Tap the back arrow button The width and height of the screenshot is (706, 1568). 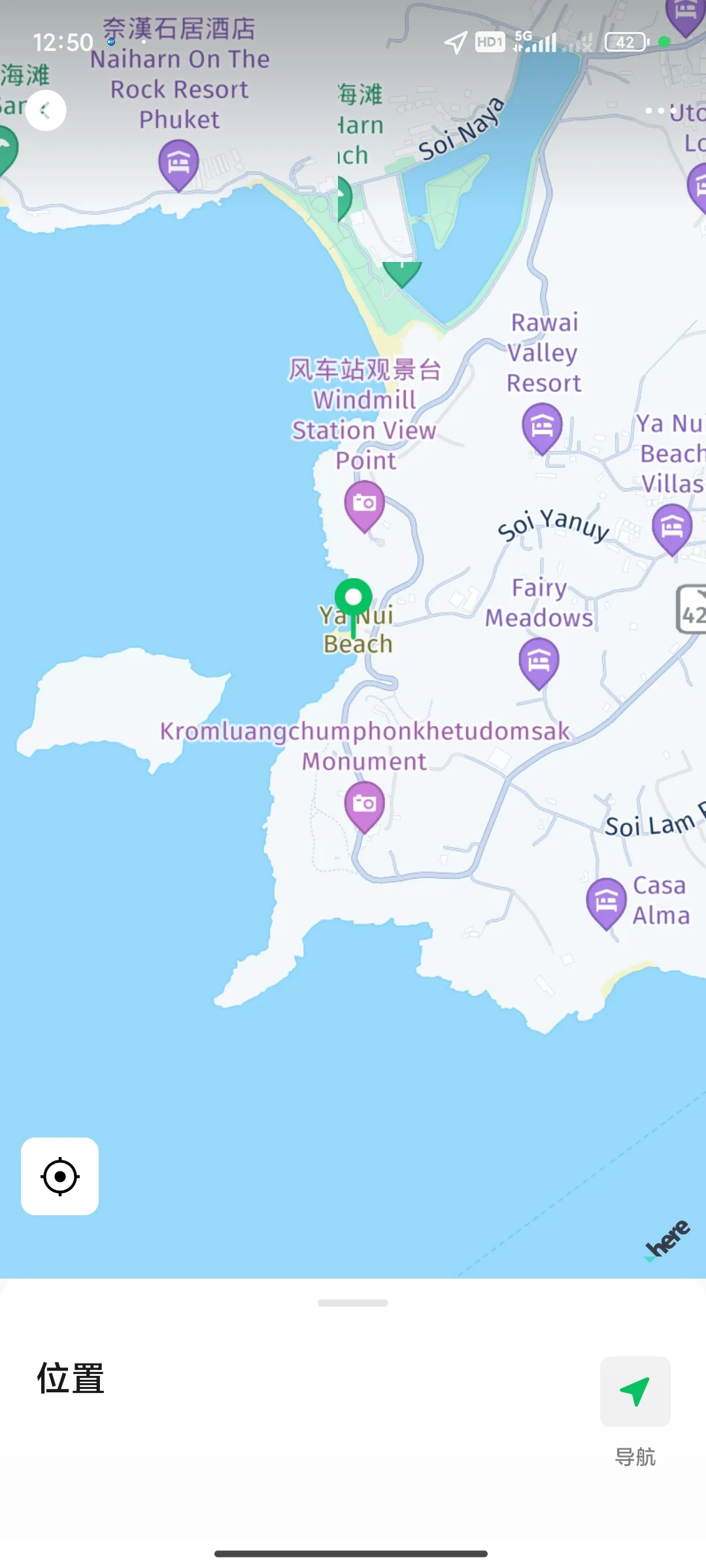tap(46, 110)
